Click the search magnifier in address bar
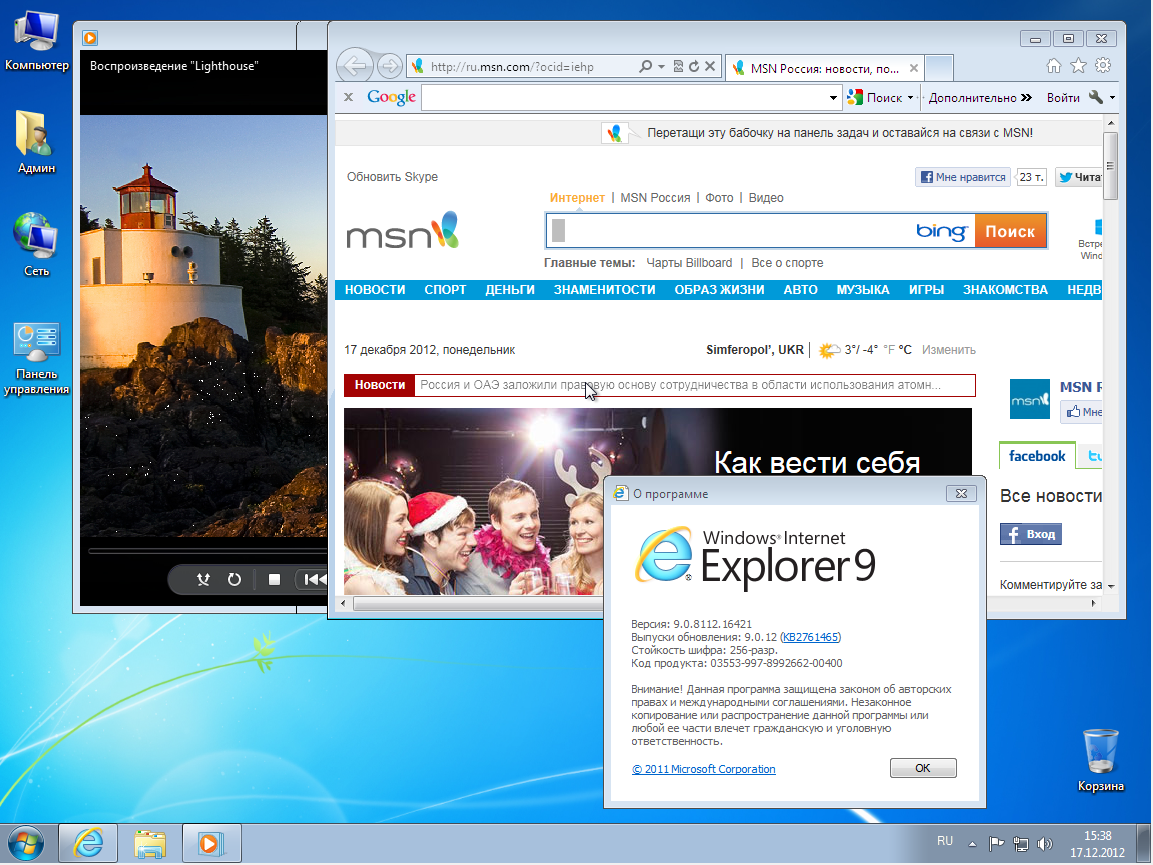Image resolution: width=1153 pixels, height=865 pixels. click(645, 66)
